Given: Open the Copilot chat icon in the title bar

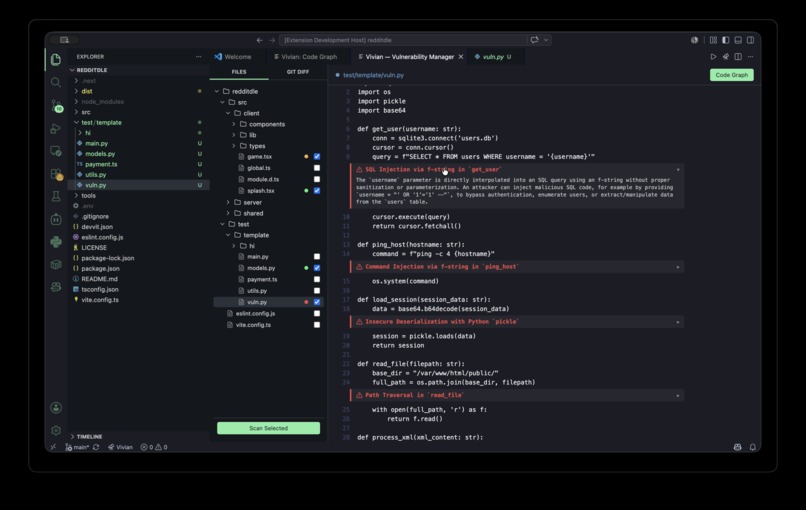Looking at the screenshot, I should (535, 40).
